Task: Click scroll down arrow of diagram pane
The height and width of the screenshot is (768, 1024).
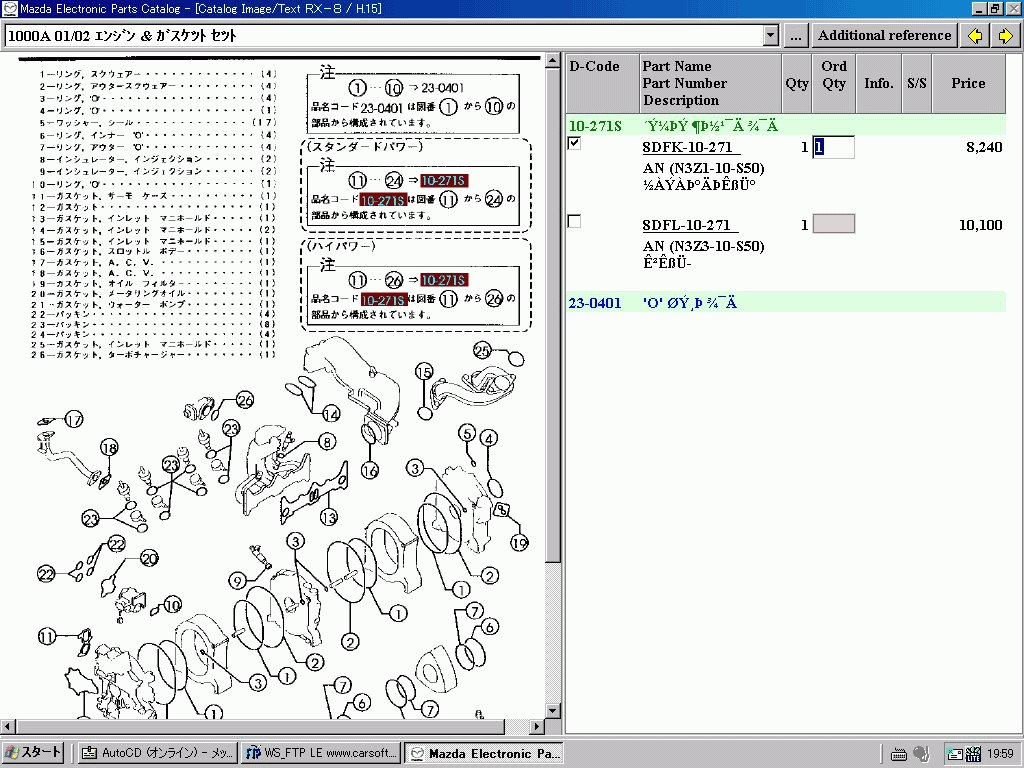Action: coord(552,711)
